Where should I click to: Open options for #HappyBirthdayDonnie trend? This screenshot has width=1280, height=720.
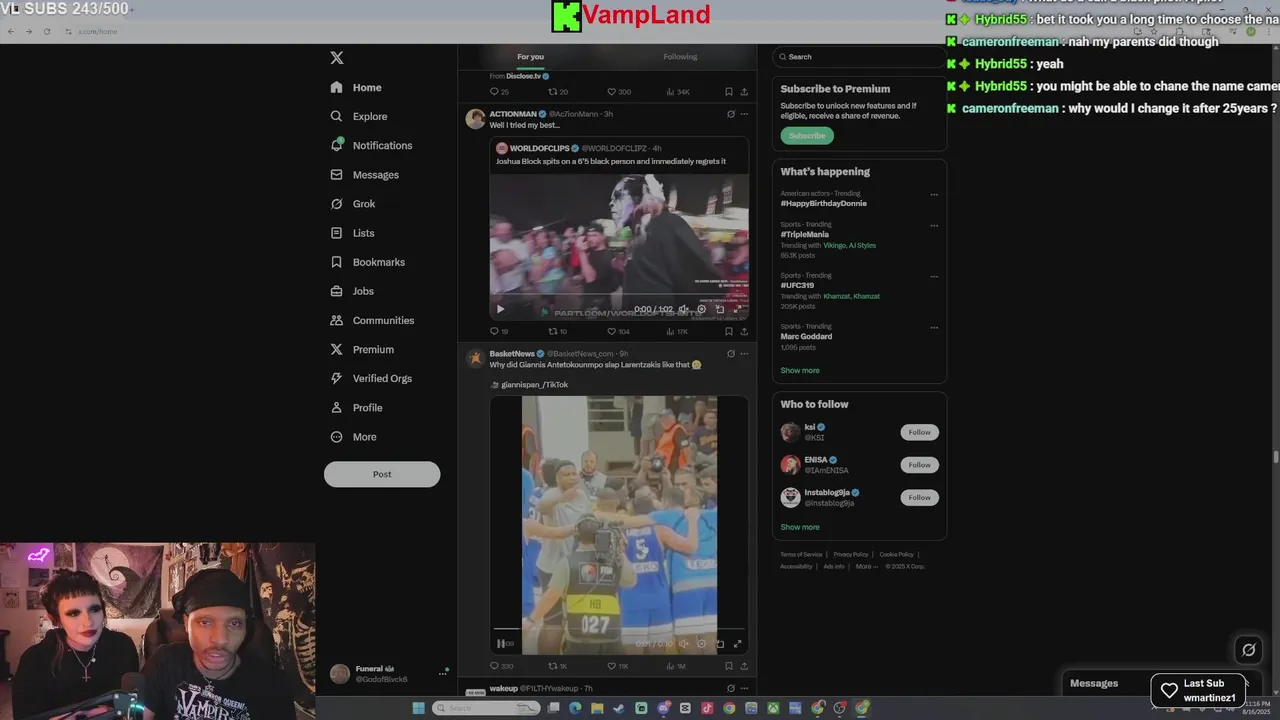(x=934, y=195)
